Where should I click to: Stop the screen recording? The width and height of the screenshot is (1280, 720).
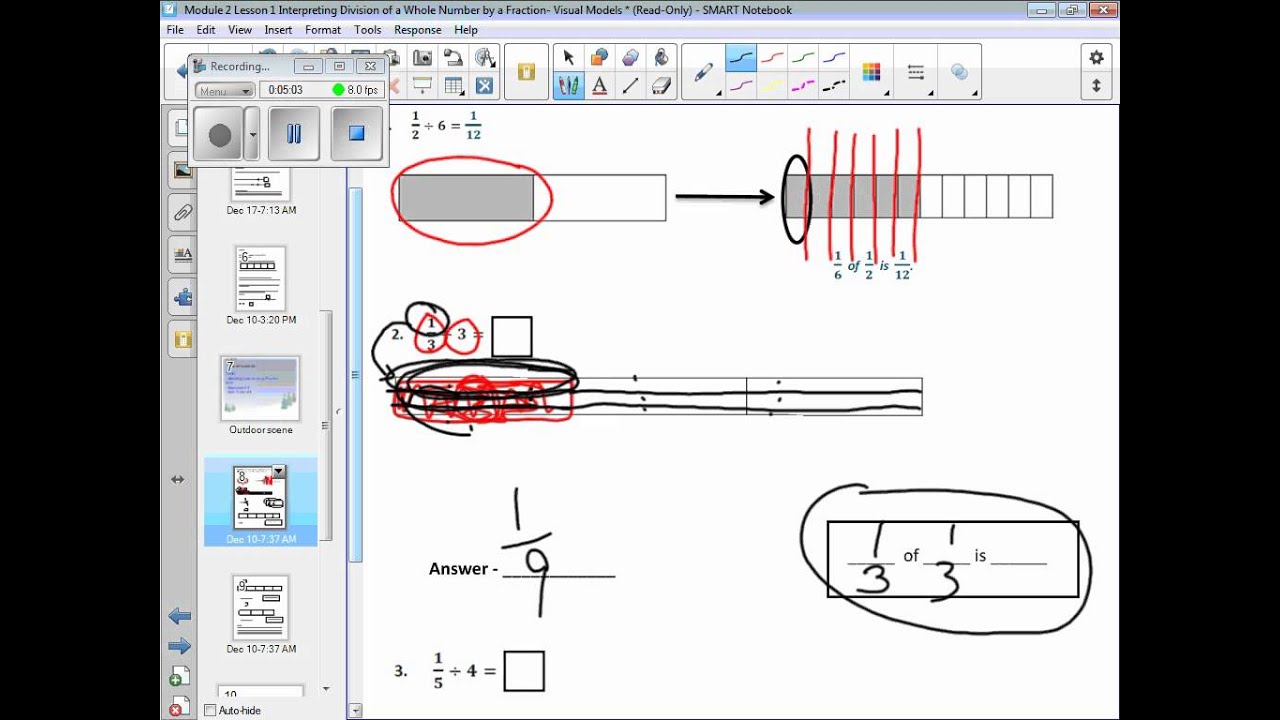356,134
